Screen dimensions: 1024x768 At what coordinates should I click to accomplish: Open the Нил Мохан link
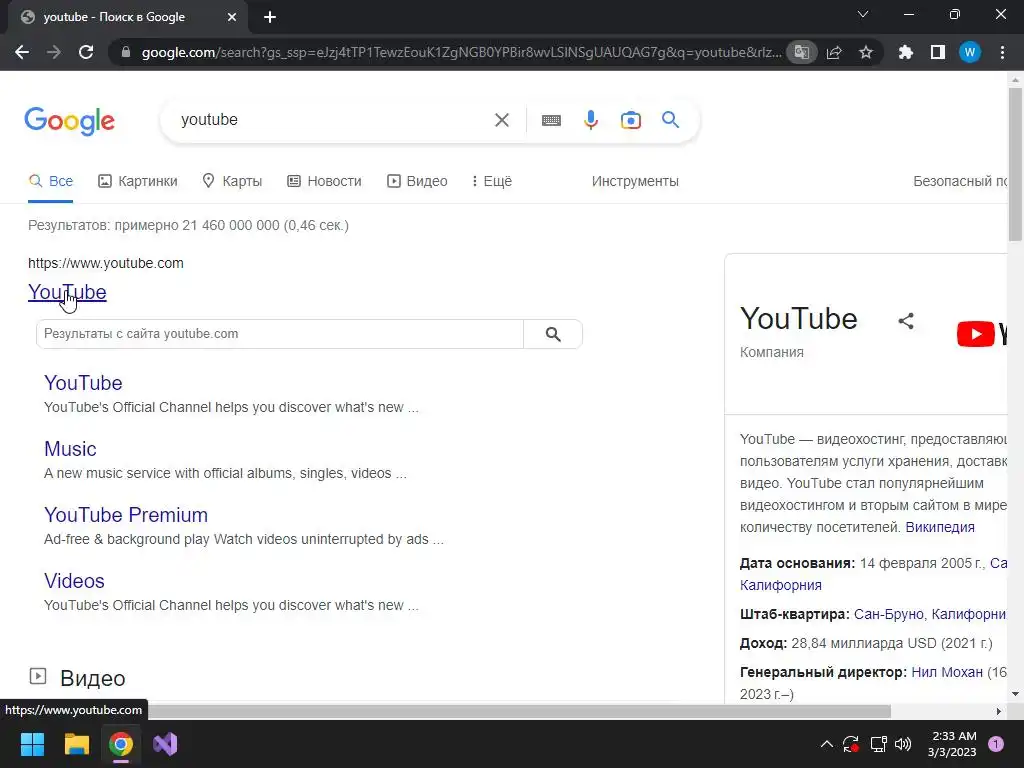click(x=946, y=672)
